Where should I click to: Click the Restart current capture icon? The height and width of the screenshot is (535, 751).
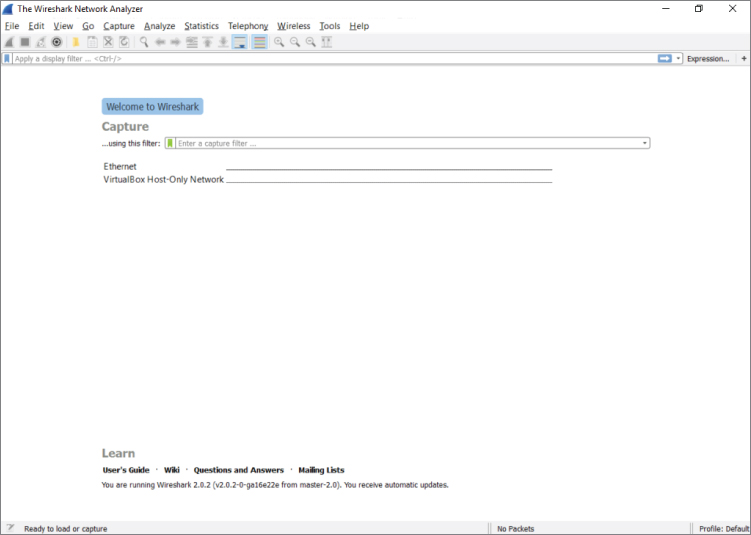pos(41,42)
